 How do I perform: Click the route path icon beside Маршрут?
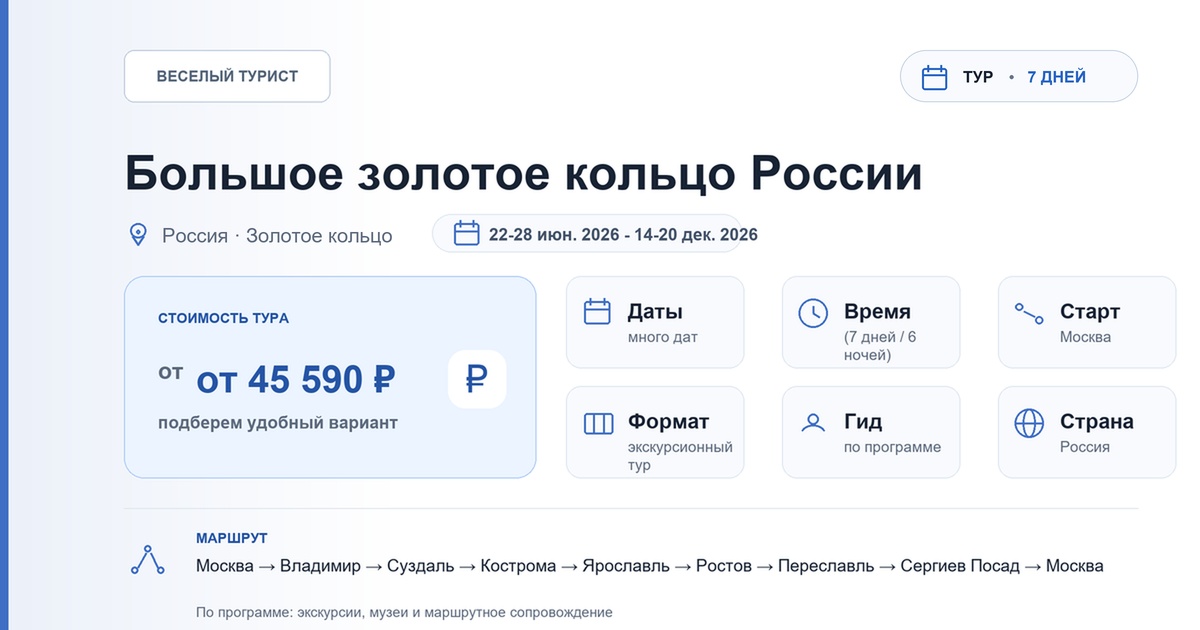click(x=148, y=560)
